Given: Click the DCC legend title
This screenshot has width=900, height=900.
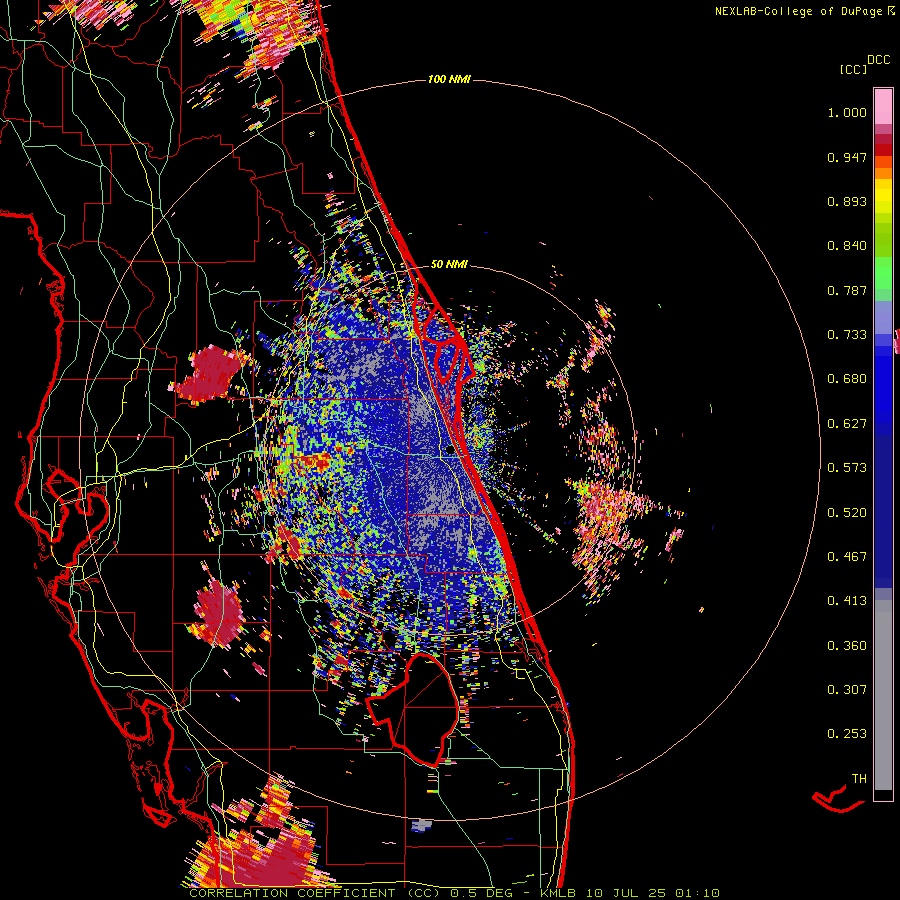Looking at the screenshot, I should (879, 60).
